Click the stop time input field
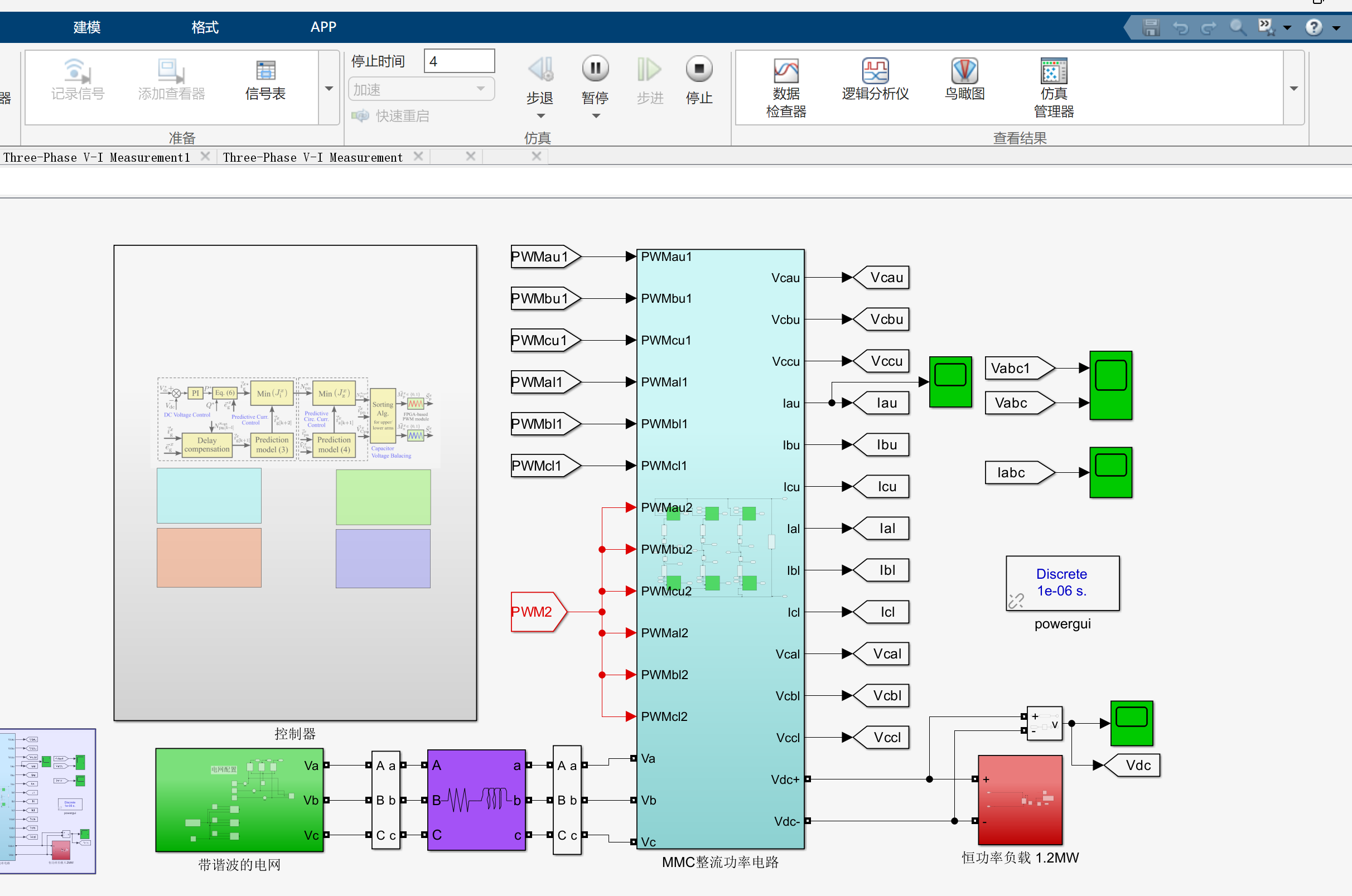 [x=458, y=61]
